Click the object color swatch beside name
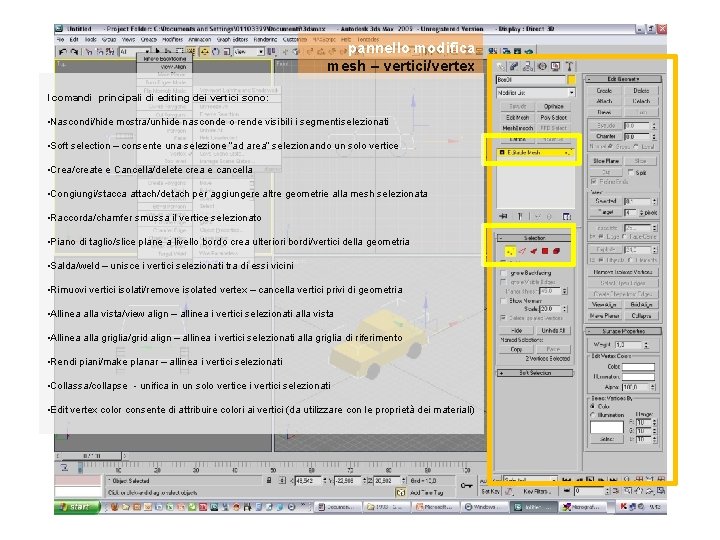This screenshot has height=540, width=720. (x=571, y=80)
